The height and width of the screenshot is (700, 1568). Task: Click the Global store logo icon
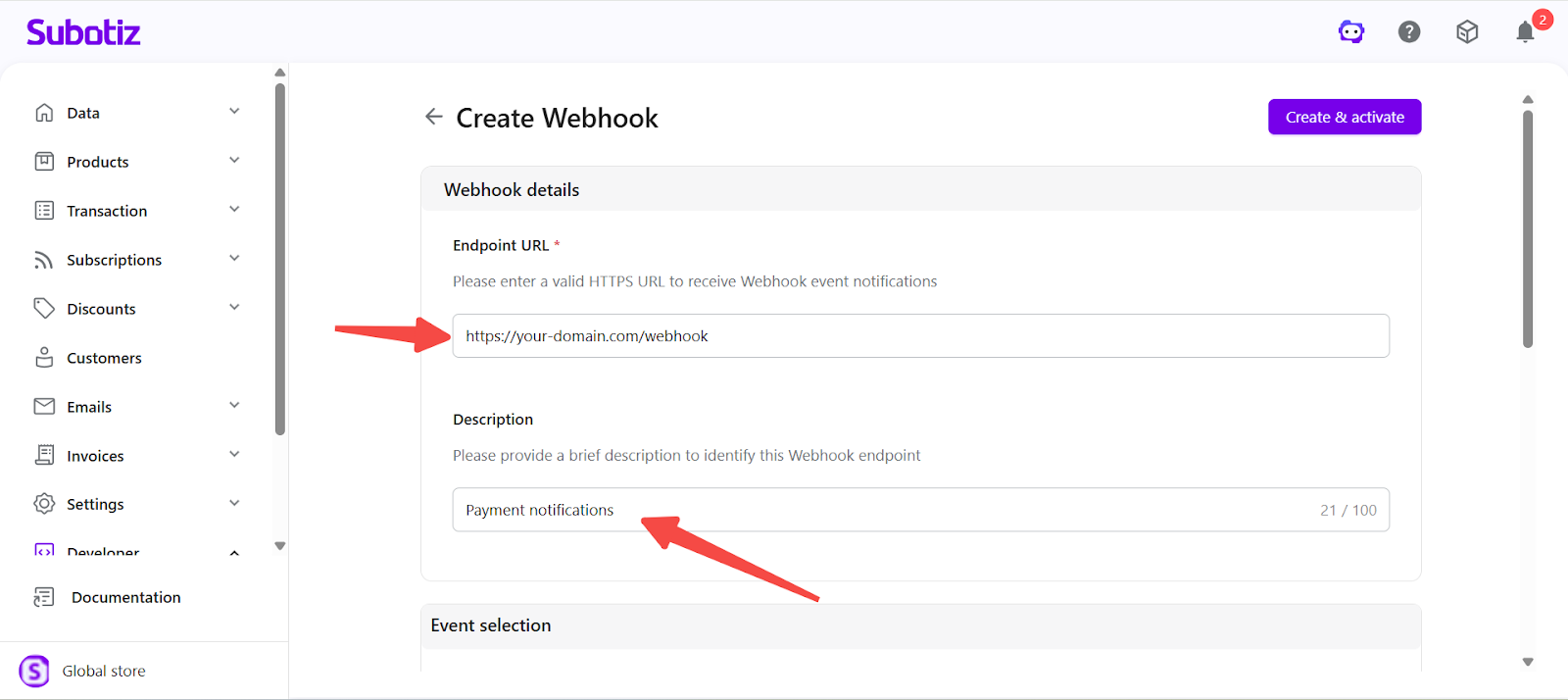tap(34, 672)
